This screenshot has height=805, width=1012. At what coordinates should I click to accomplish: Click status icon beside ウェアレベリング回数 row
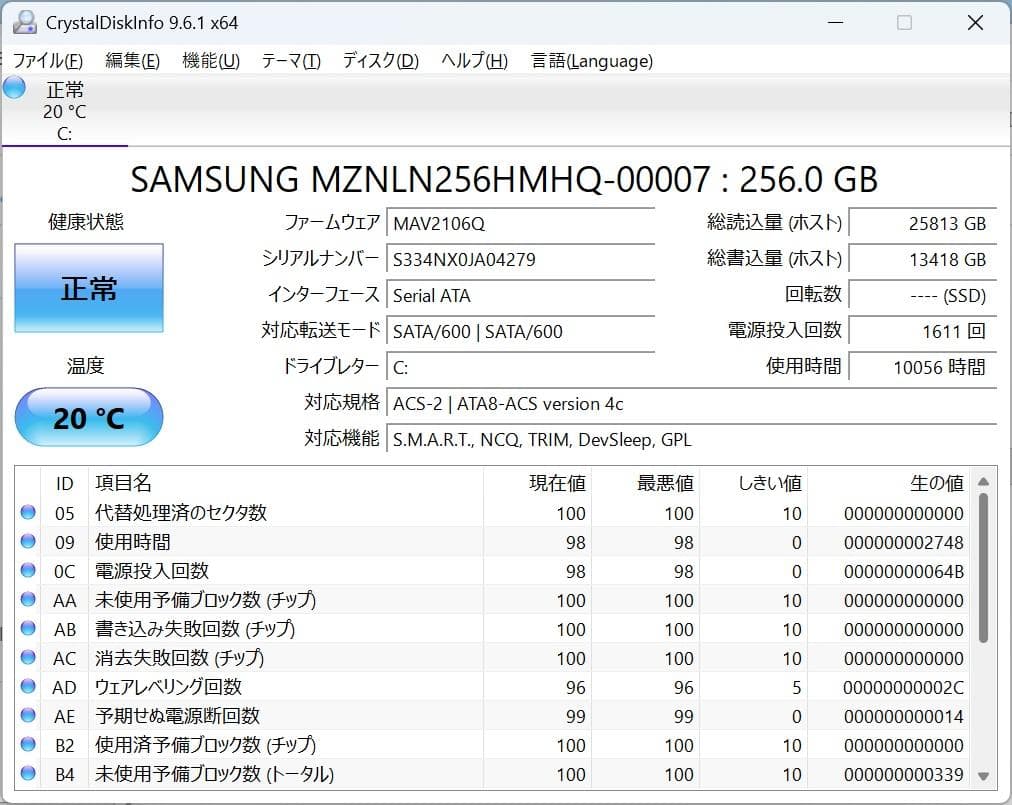pos(30,687)
